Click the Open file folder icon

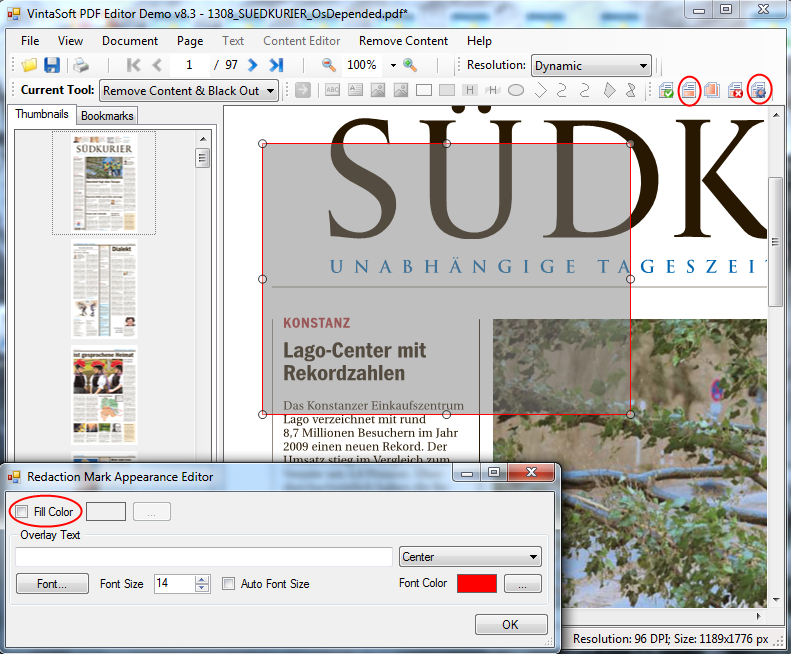tap(29, 65)
